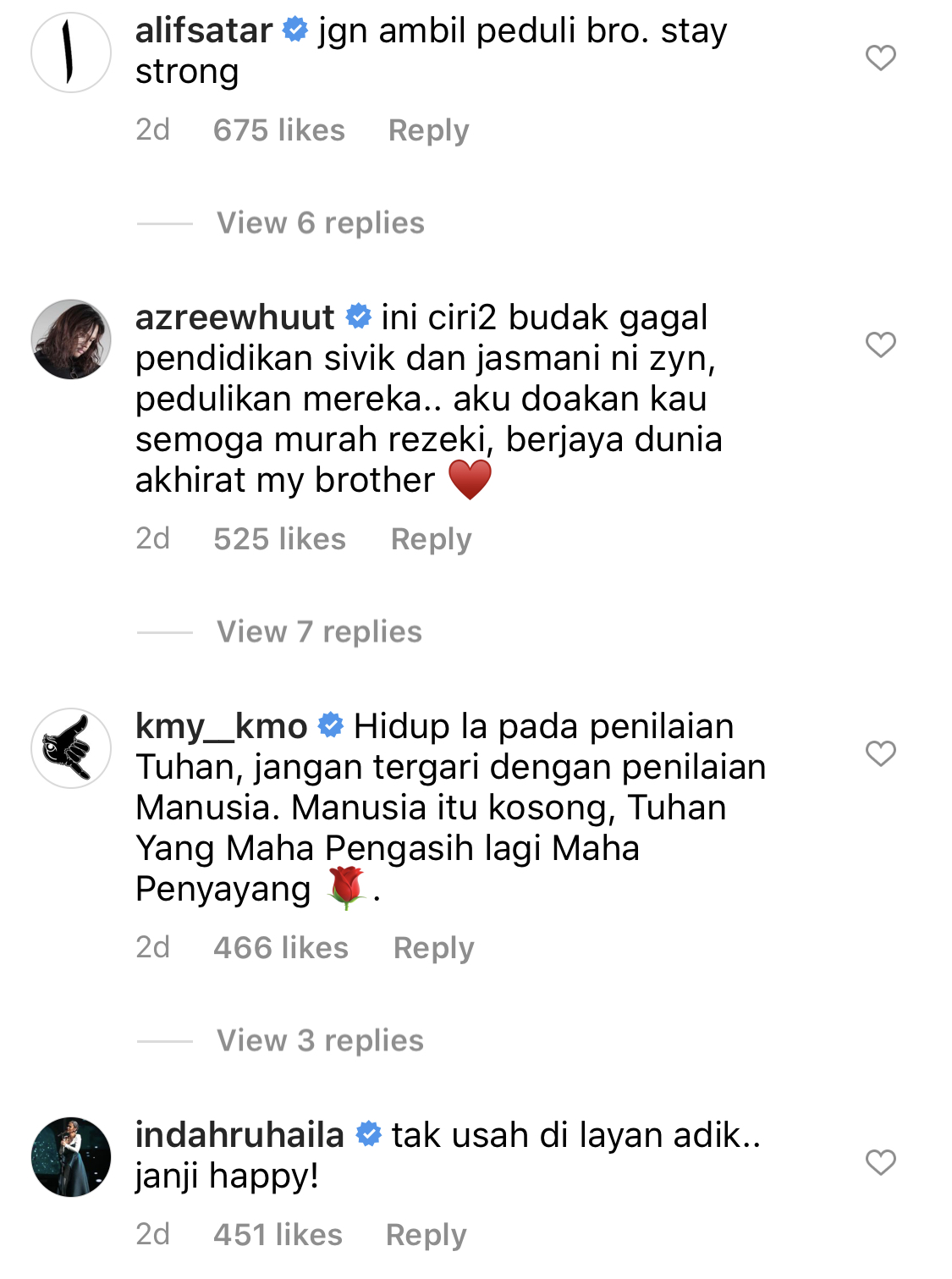
Task: Reply to indahruhaila's comment
Action: (x=426, y=1235)
